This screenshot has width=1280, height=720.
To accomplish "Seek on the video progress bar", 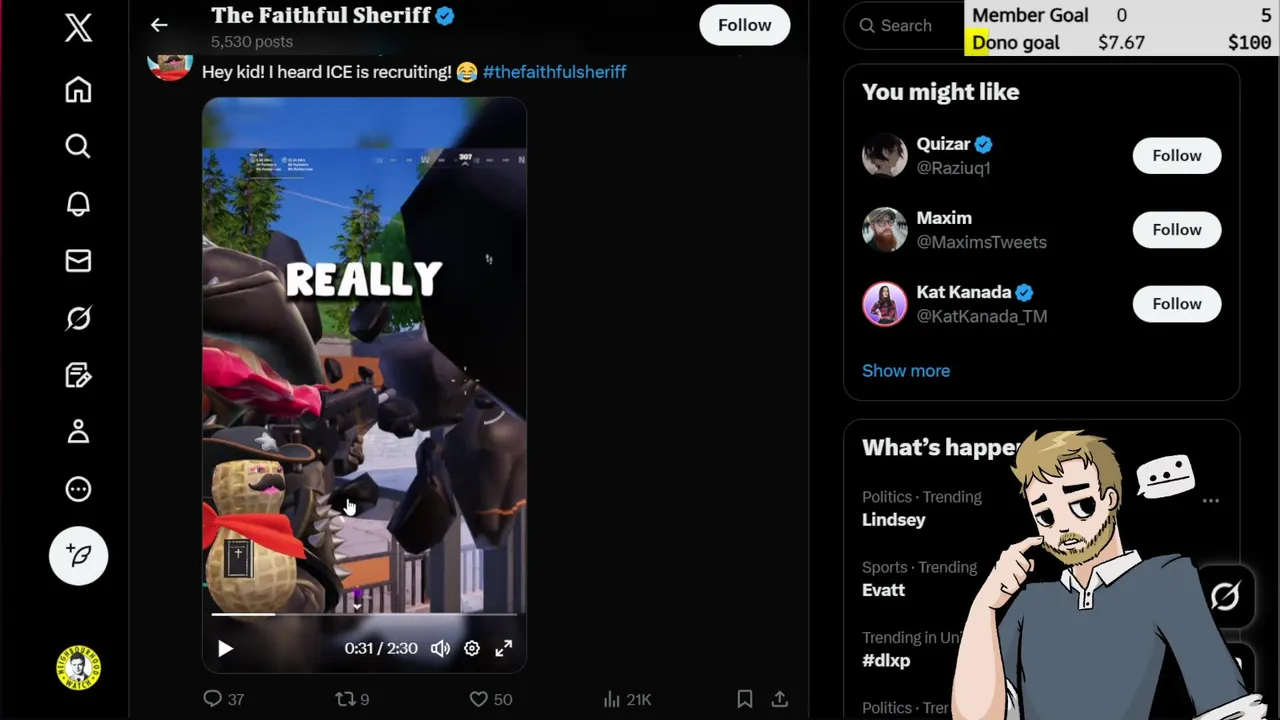I will click(x=365, y=614).
